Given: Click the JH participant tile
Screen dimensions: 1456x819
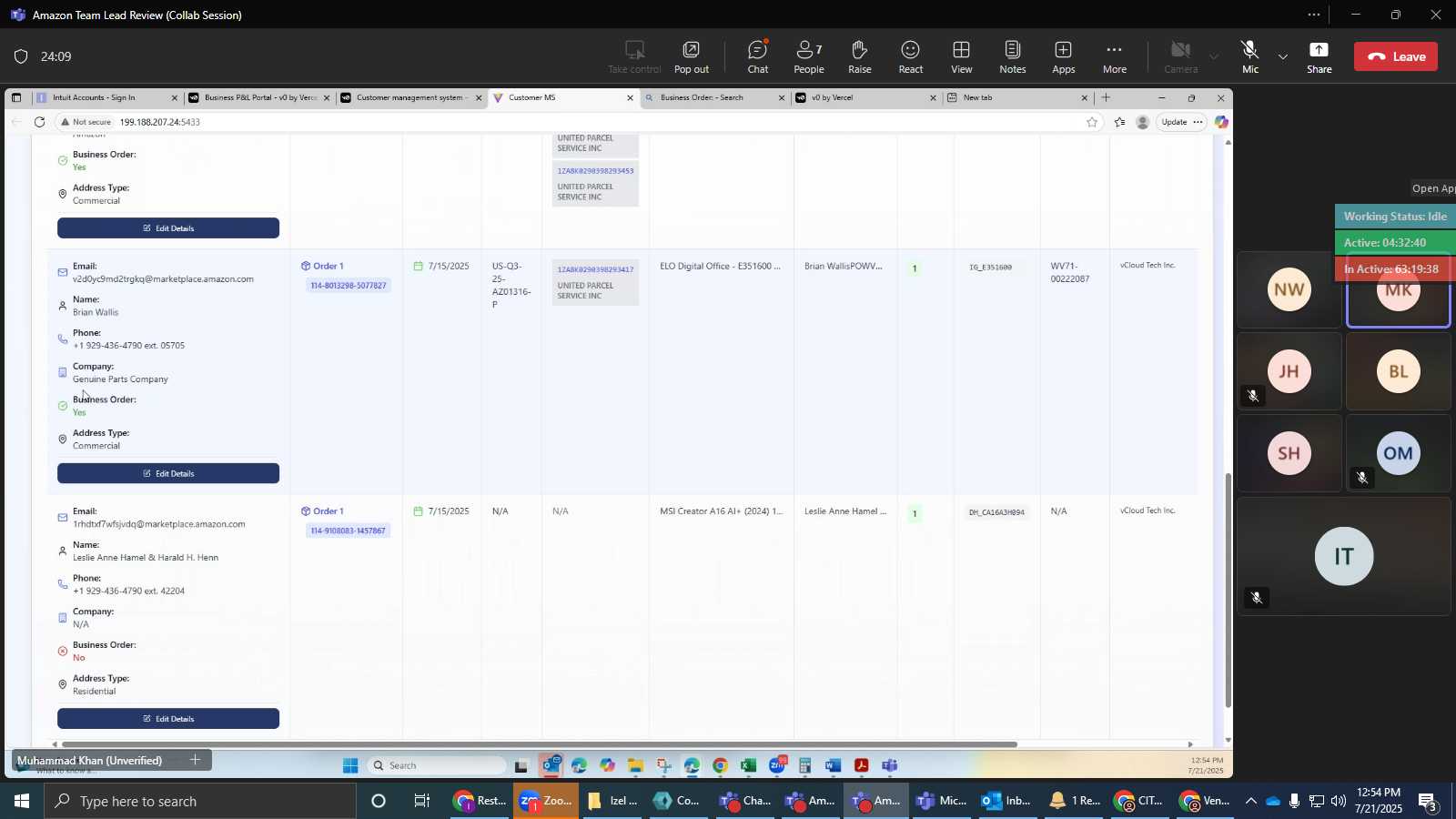Looking at the screenshot, I should coord(1289,371).
